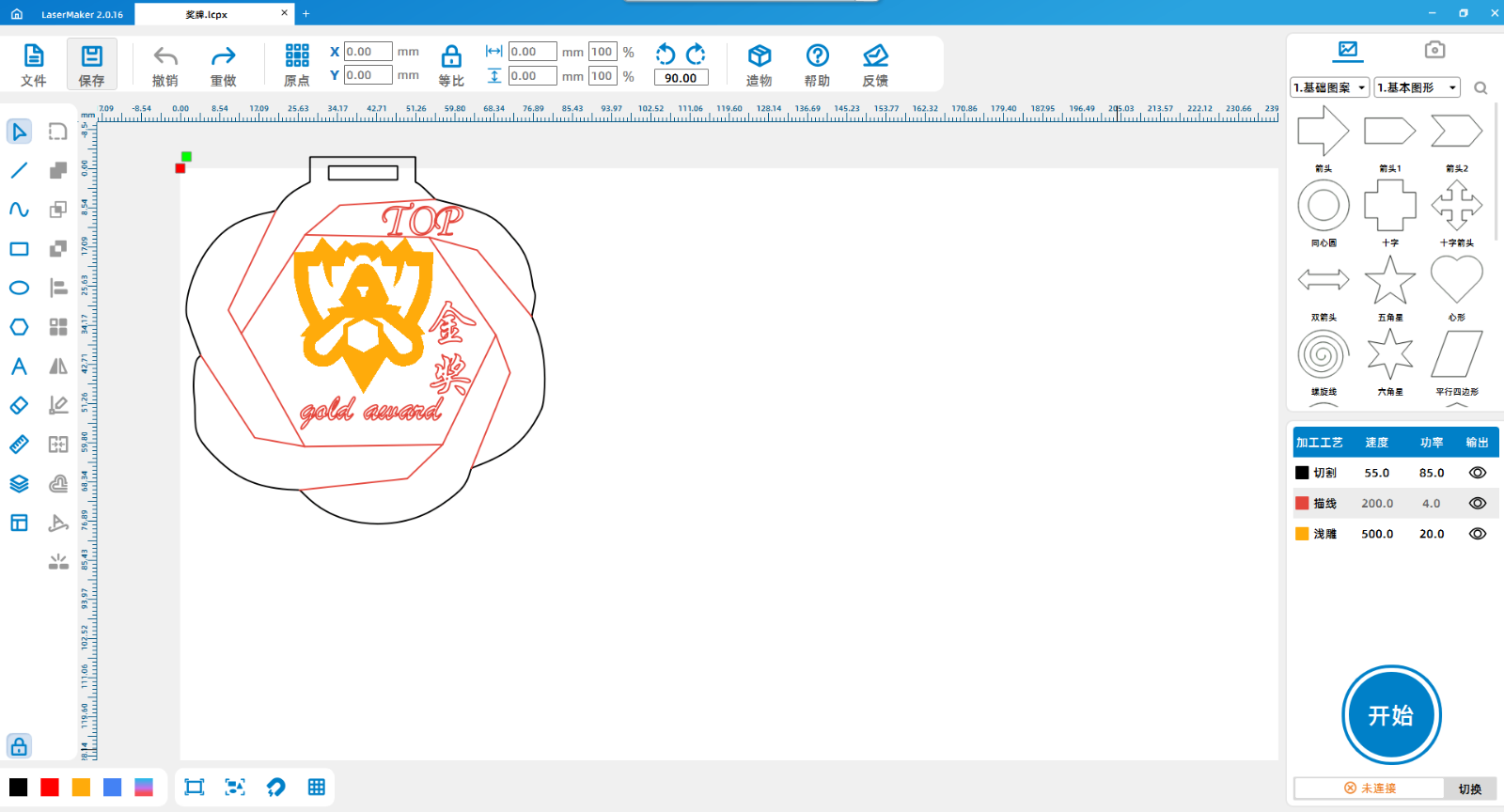Image resolution: width=1504 pixels, height=812 pixels.
Task: Click the Undo (撤销) arrow icon
Action: click(x=165, y=56)
